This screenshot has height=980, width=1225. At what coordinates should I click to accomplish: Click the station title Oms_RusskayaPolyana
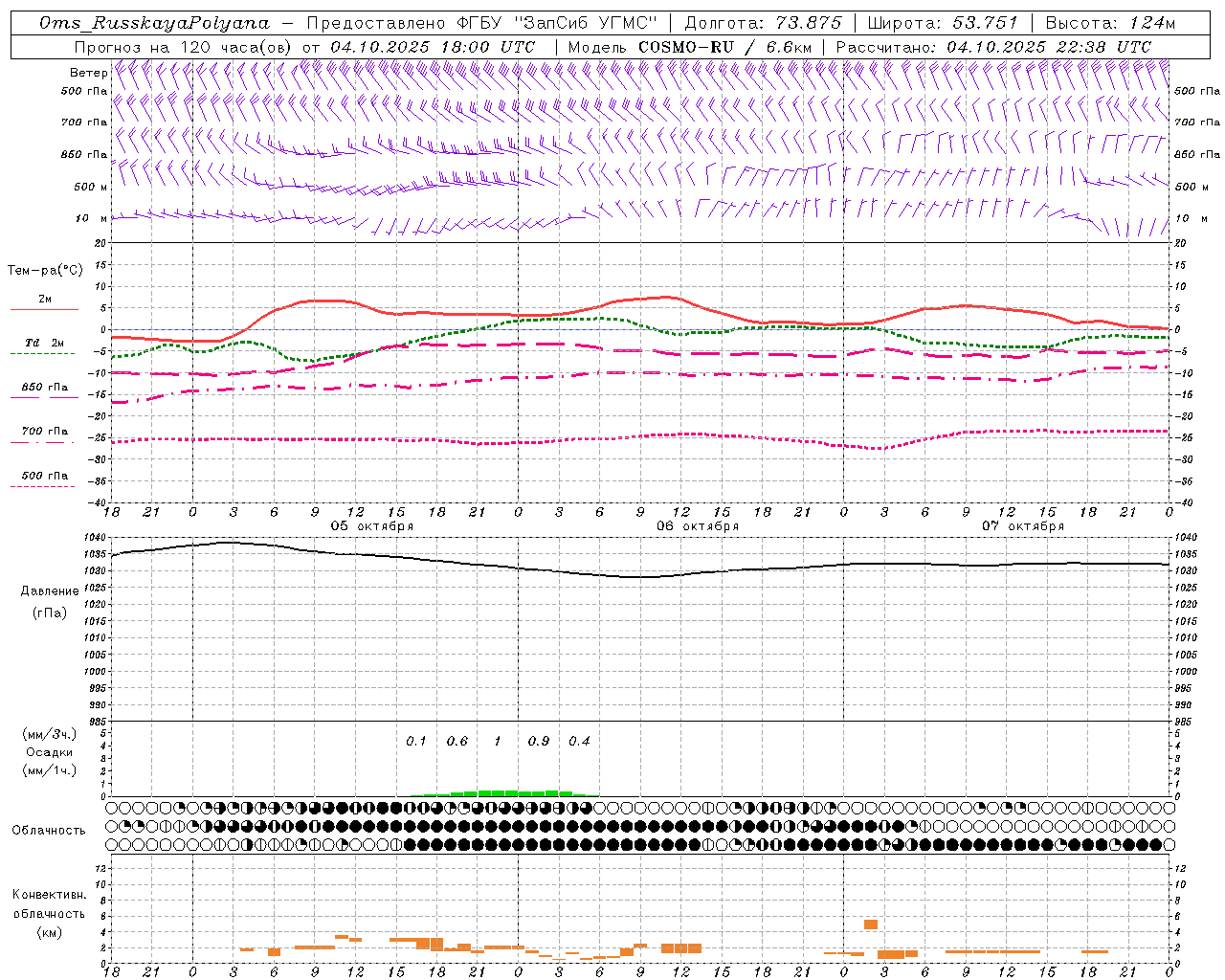pyautogui.click(x=154, y=23)
